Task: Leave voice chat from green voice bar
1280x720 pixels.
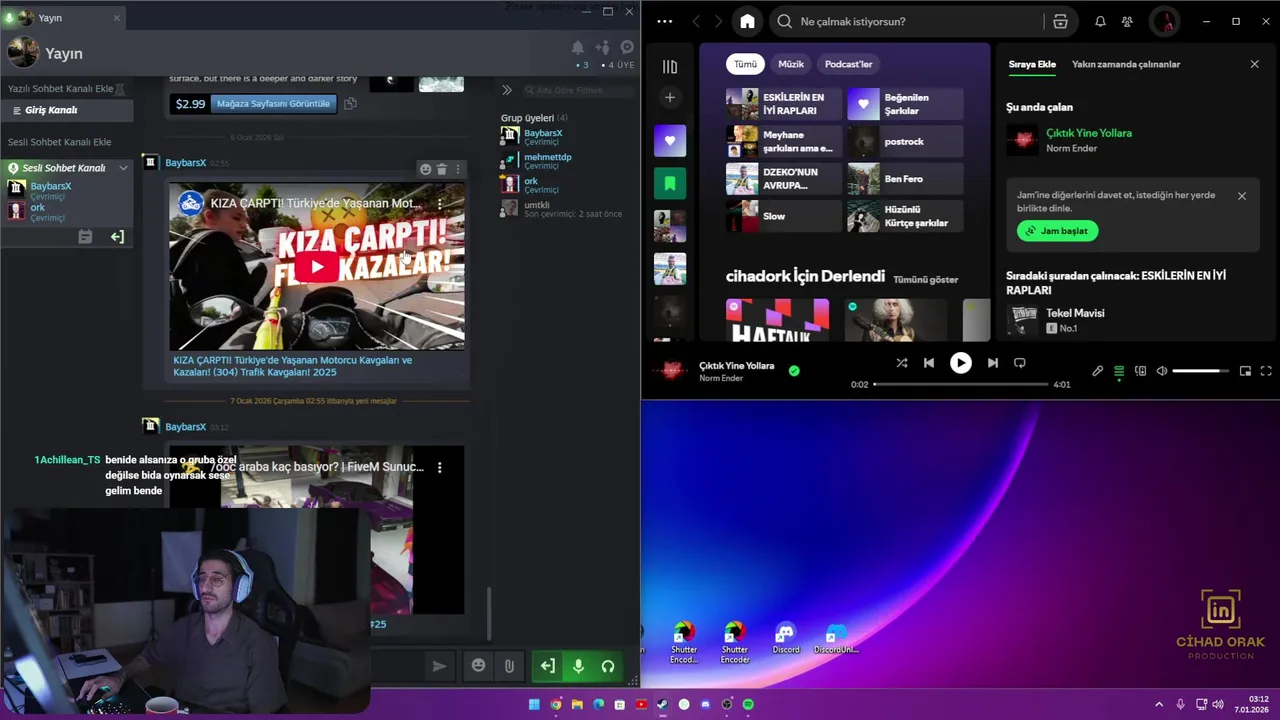Action: [x=548, y=666]
